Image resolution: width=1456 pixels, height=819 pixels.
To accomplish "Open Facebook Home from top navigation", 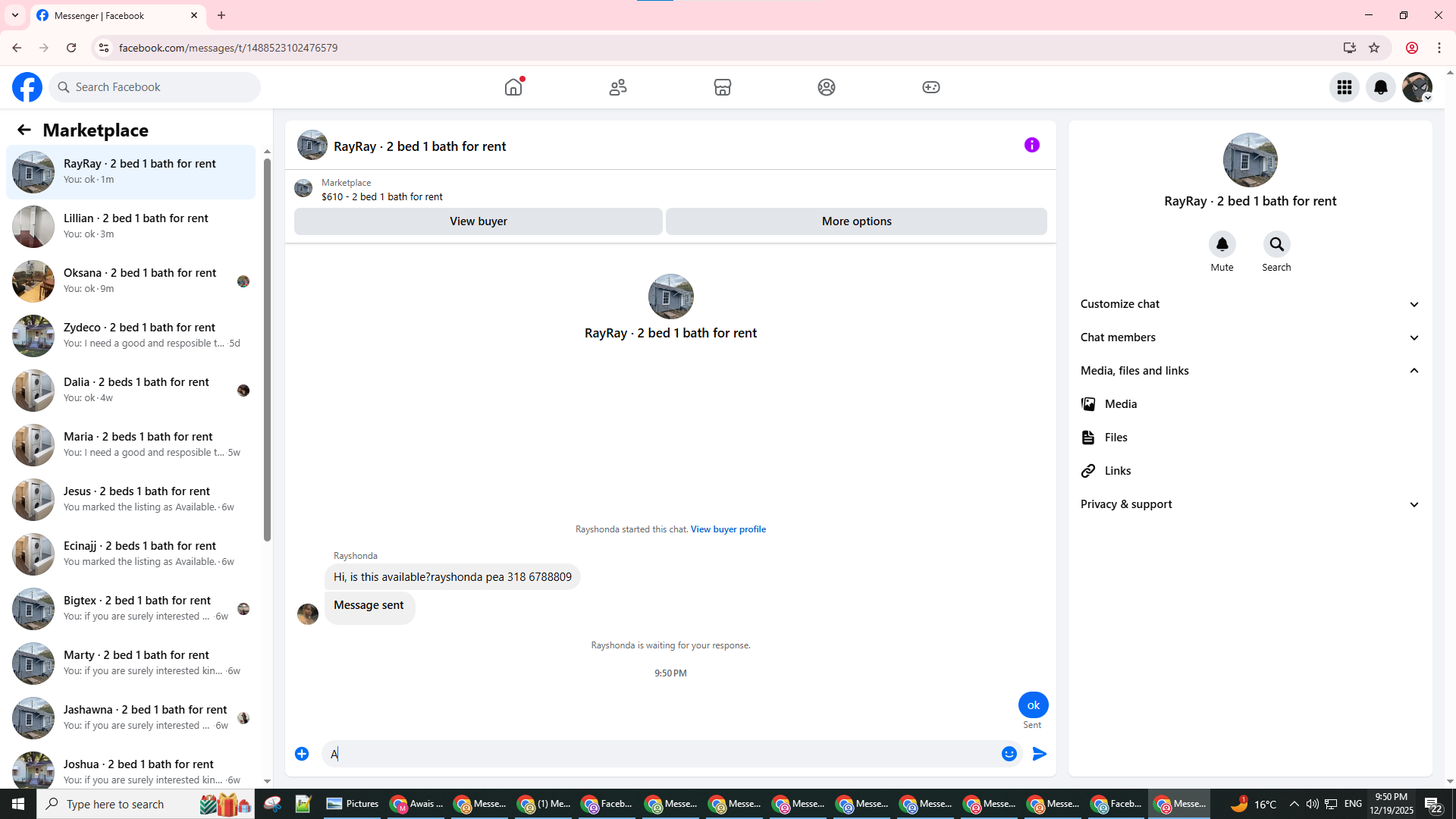I will pyautogui.click(x=513, y=87).
